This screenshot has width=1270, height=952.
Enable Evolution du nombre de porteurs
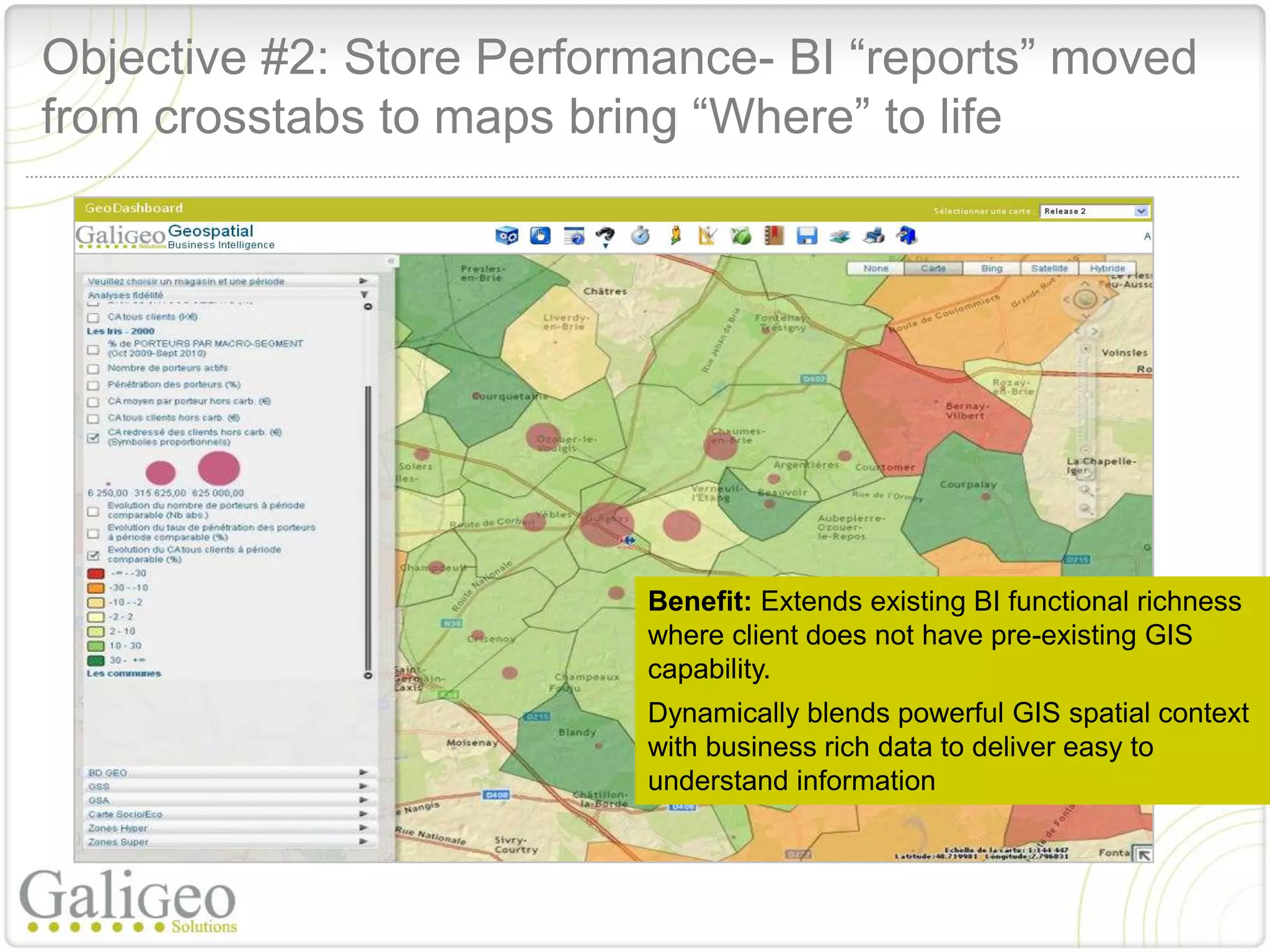coord(94,511)
